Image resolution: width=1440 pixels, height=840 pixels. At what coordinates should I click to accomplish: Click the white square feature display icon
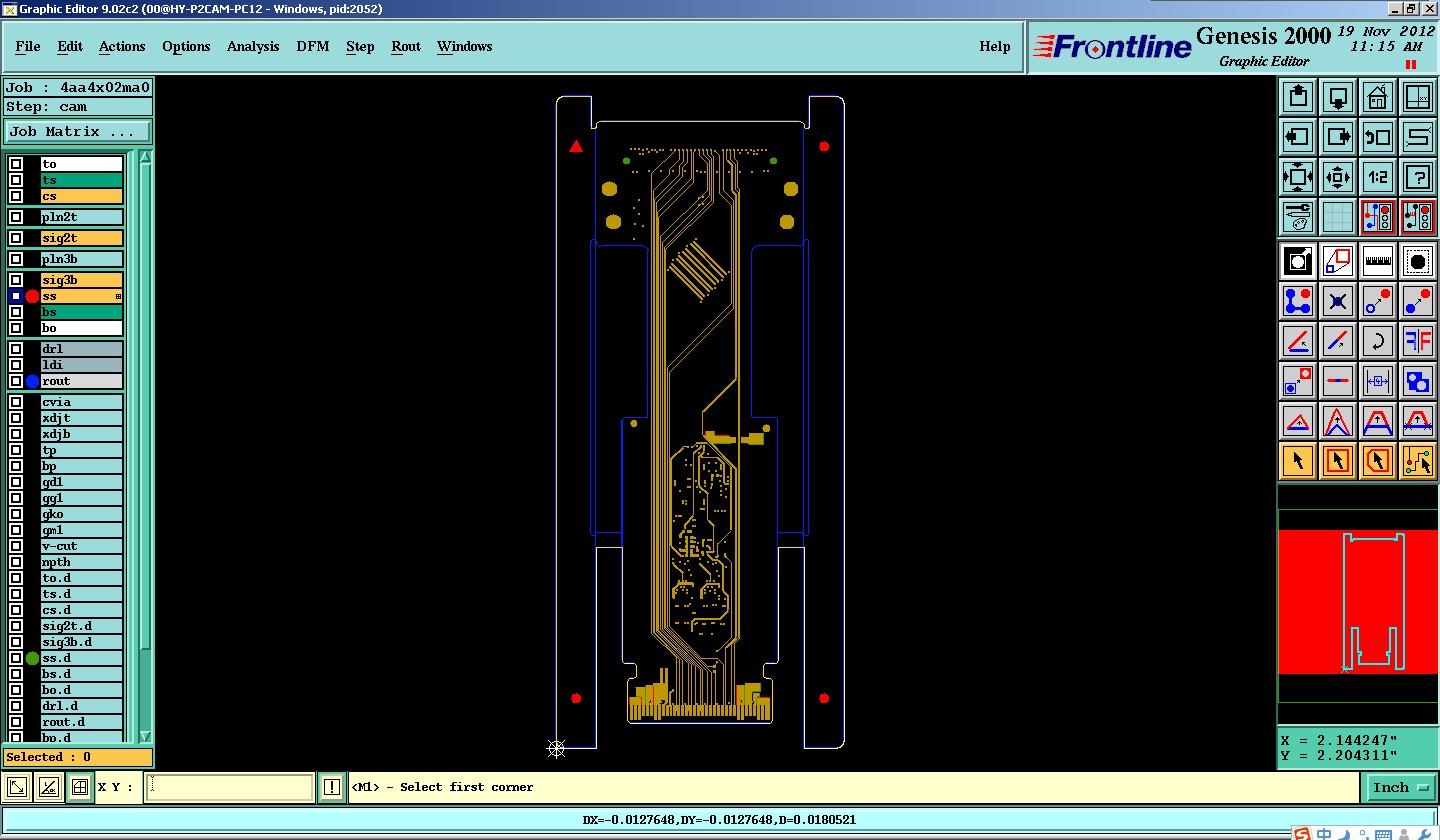coord(1298,262)
